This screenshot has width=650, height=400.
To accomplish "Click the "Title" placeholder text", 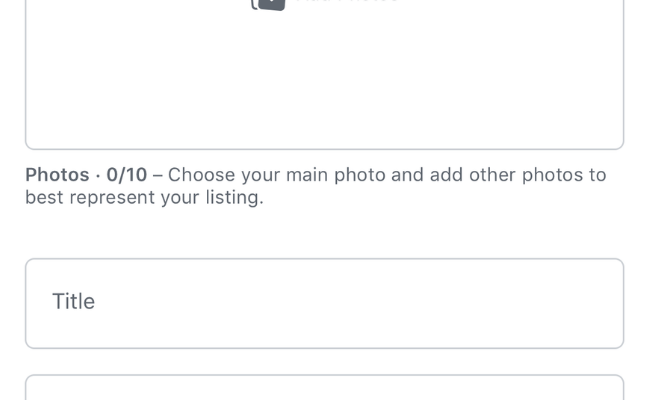I will 74,302.
